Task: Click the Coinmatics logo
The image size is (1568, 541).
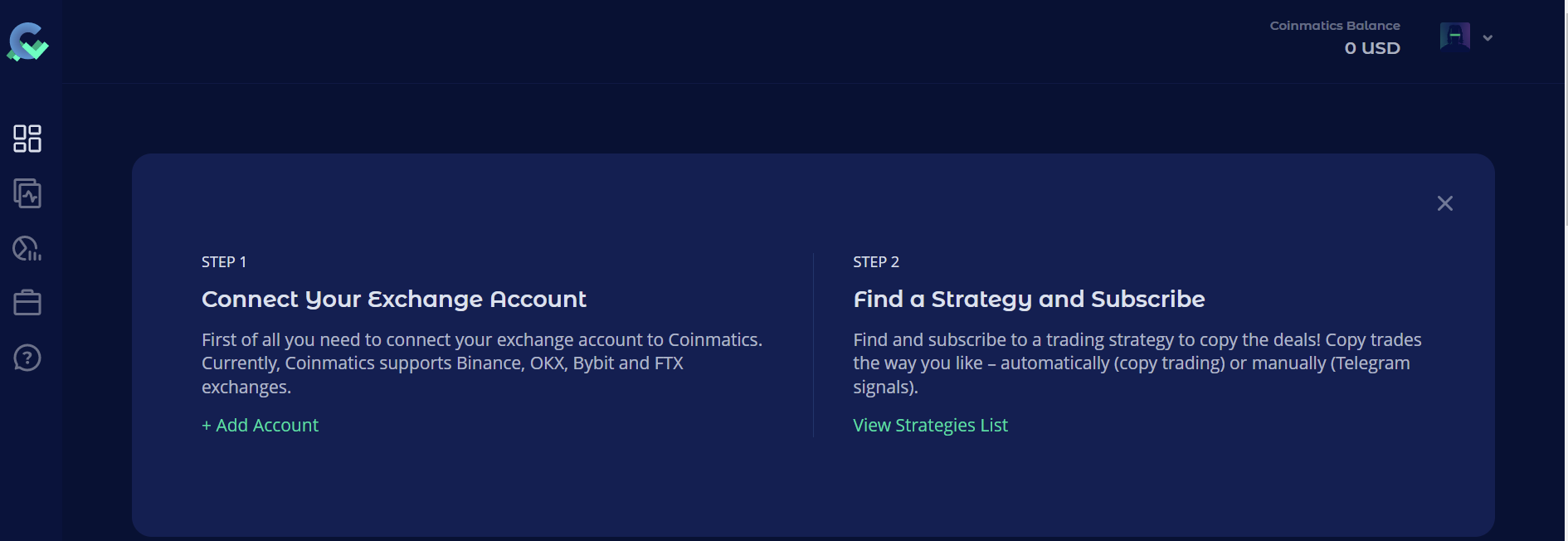Action: (27, 41)
